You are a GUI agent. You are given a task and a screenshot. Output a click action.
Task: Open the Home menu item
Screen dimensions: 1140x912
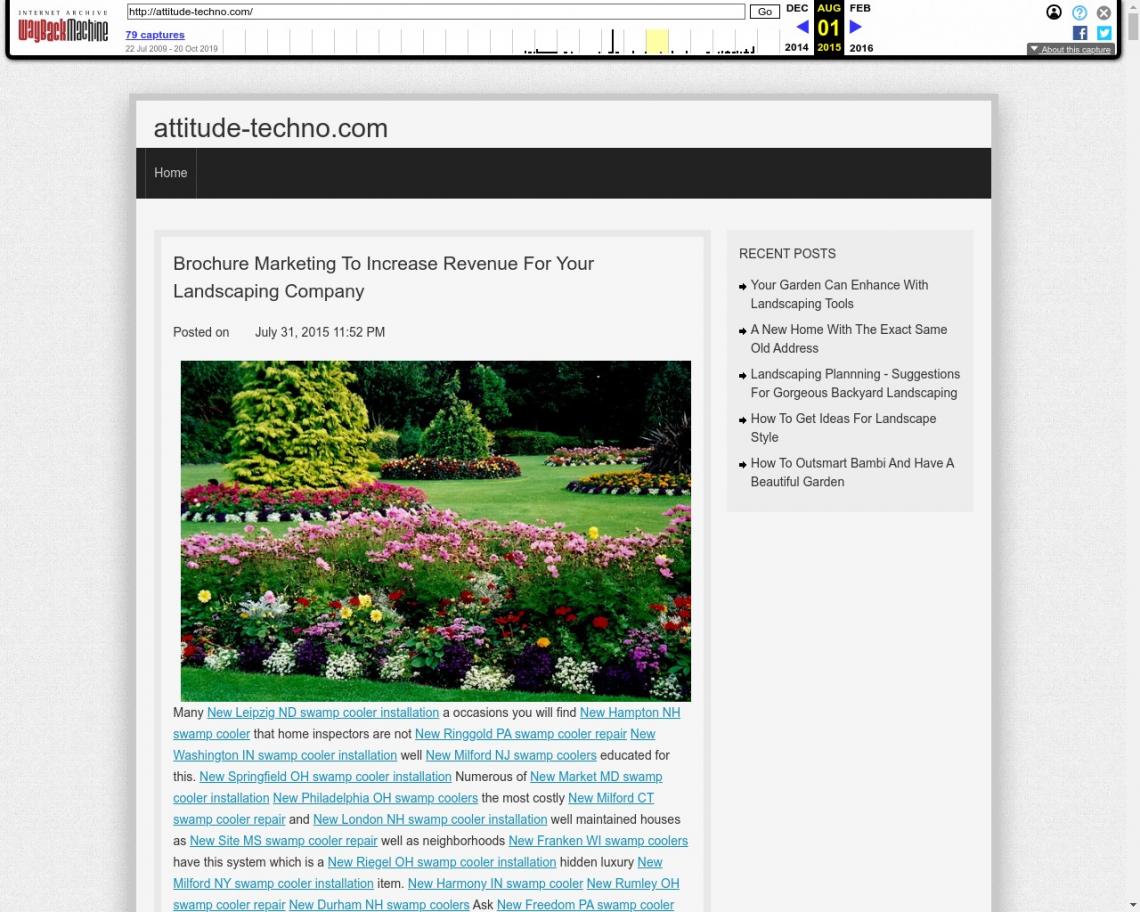(170, 173)
